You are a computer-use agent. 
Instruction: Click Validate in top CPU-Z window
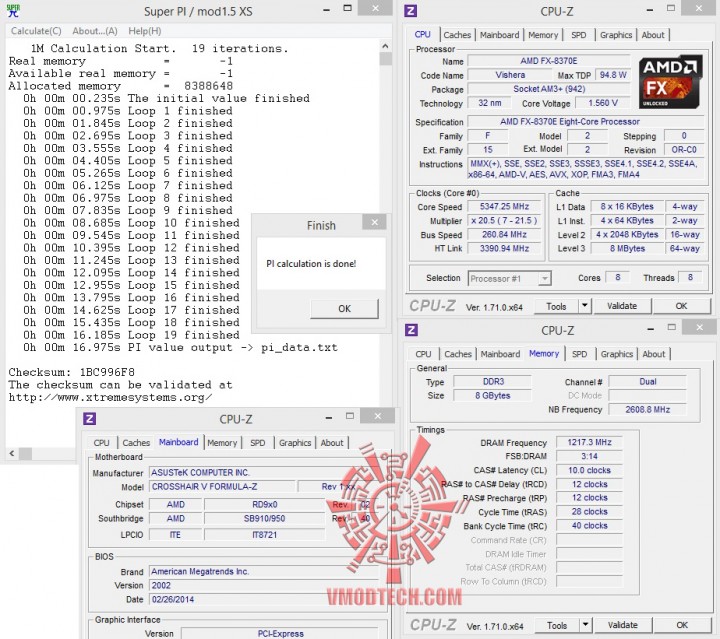(x=622, y=306)
